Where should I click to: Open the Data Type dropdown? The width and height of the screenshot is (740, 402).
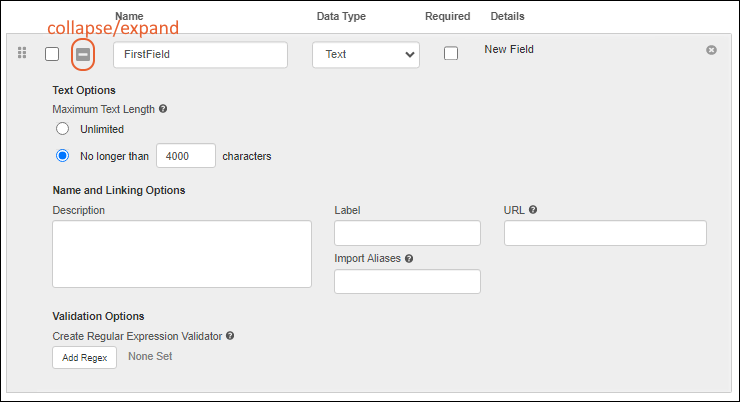366,54
